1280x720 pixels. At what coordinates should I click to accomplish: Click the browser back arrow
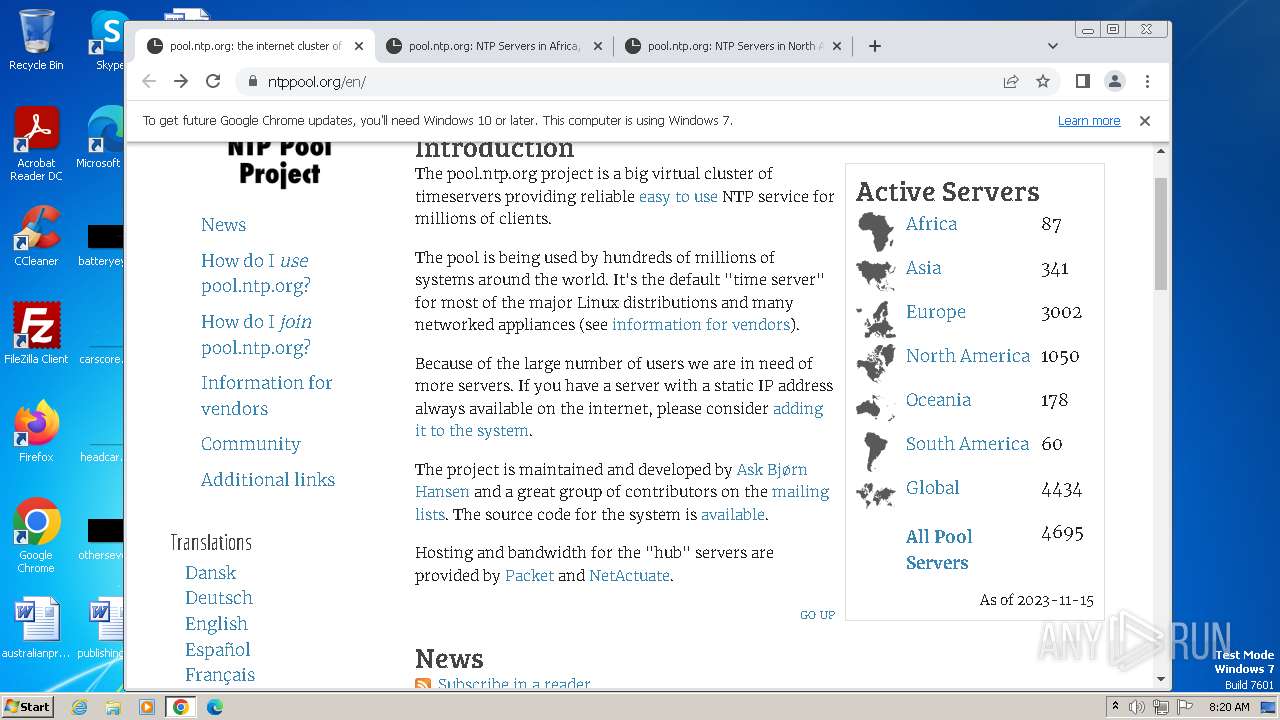pos(149,81)
